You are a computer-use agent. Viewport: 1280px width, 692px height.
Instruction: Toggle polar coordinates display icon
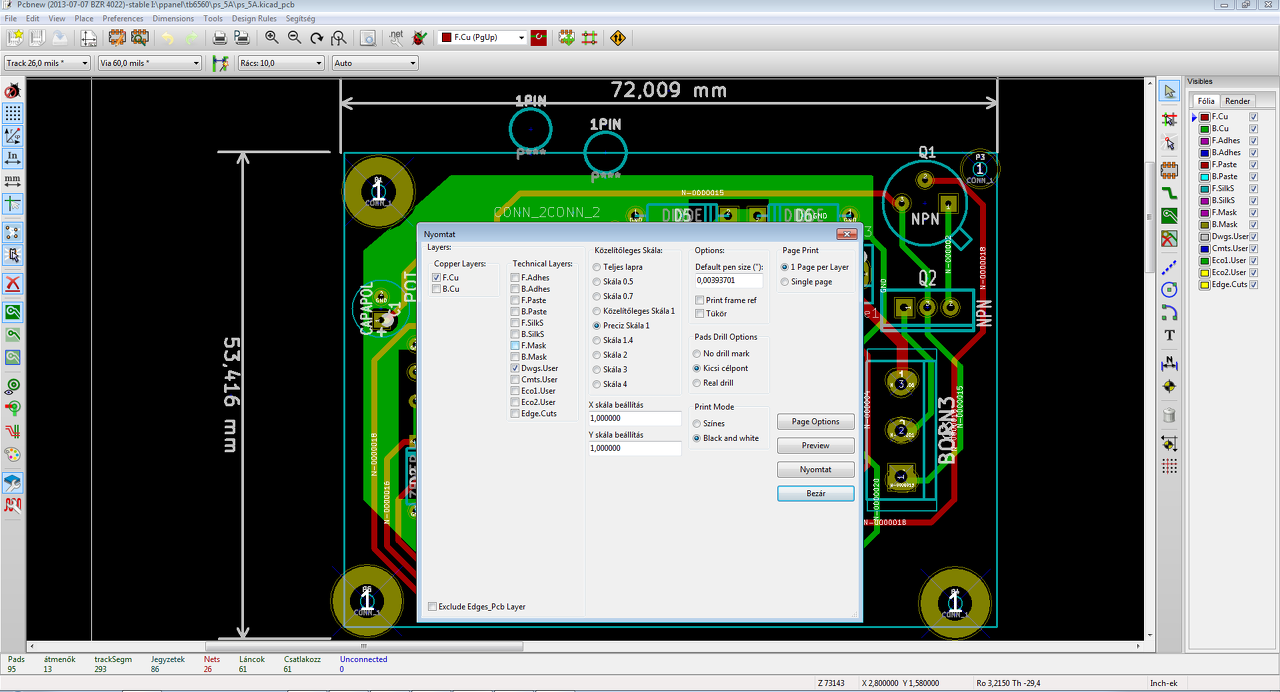coord(13,136)
